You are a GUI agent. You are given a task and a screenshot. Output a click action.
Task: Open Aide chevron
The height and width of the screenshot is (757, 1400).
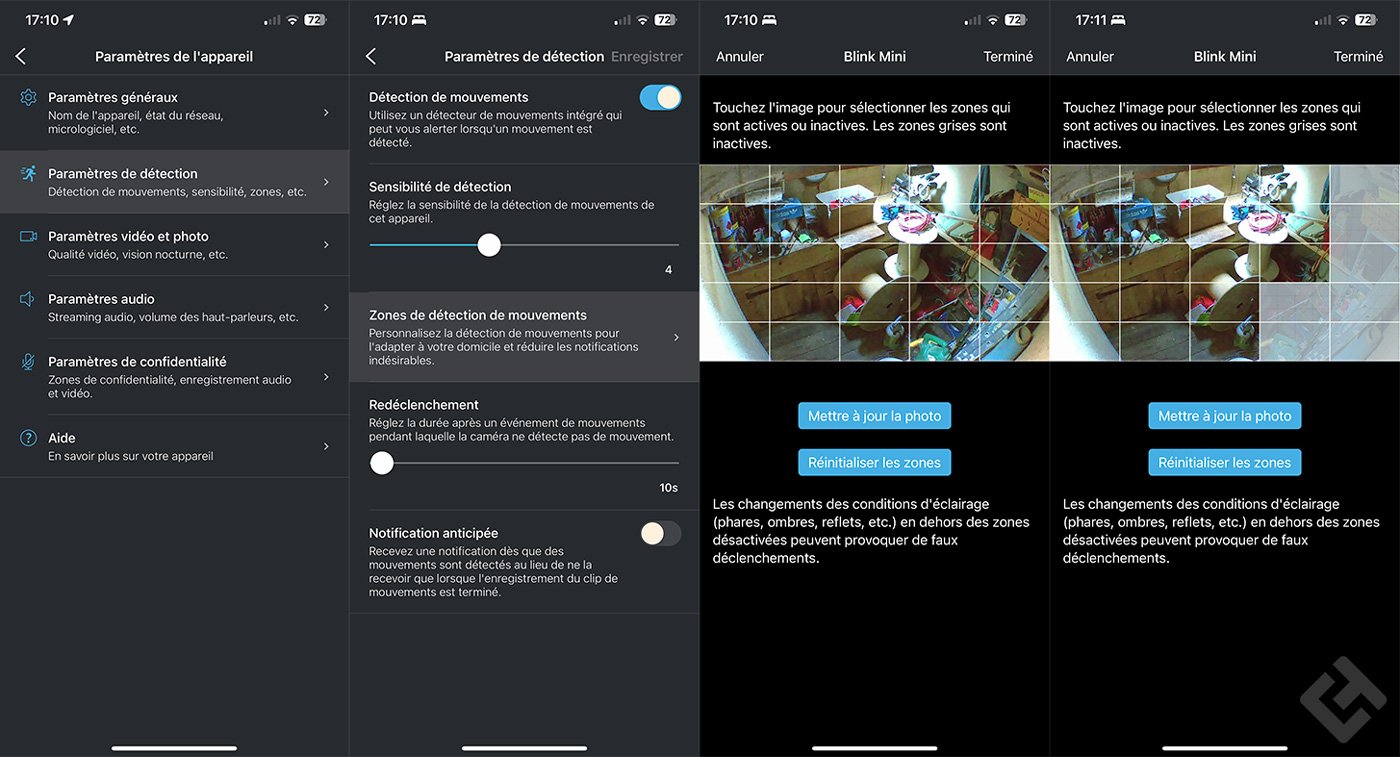[326, 446]
